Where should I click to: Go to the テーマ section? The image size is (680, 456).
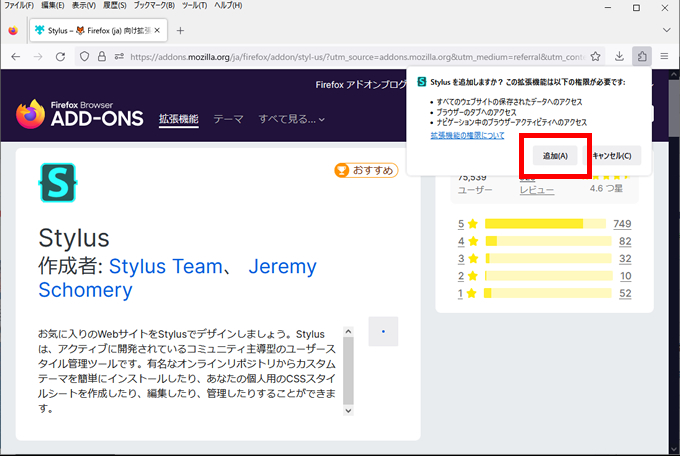click(228, 119)
